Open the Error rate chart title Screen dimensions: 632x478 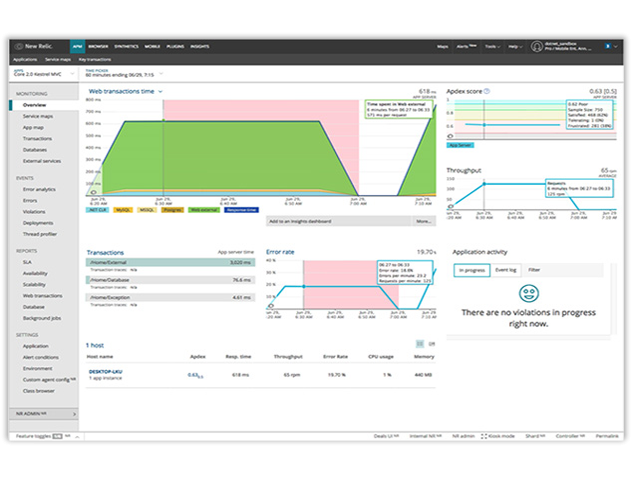tap(280, 252)
